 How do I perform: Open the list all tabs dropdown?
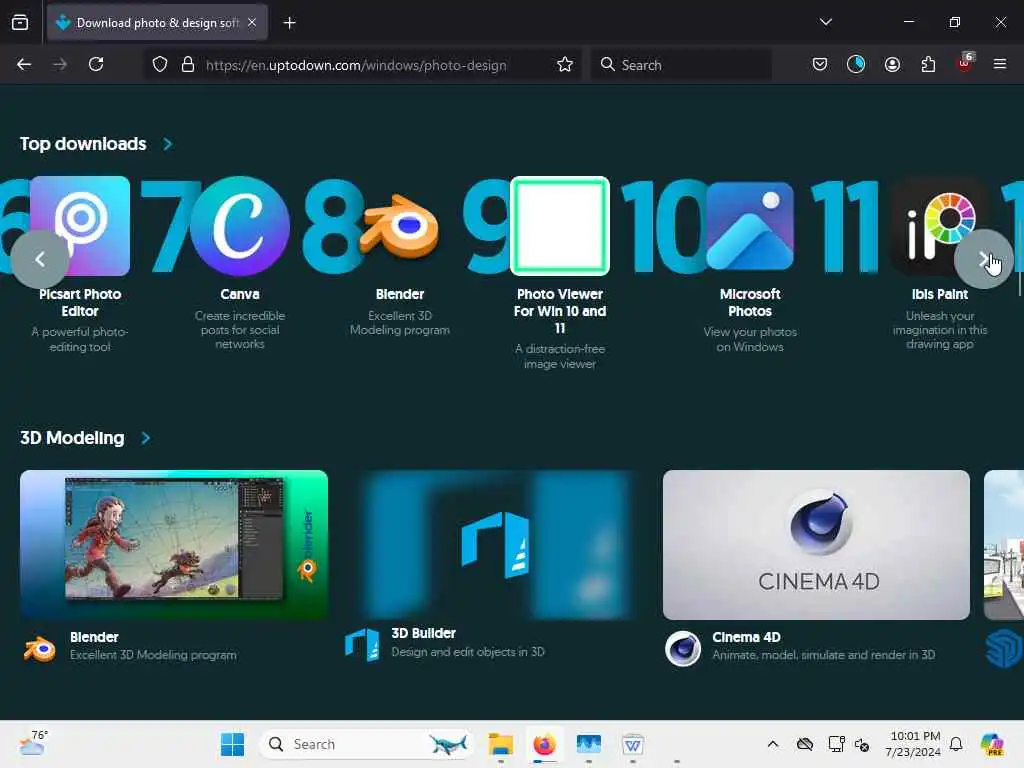[x=825, y=22]
